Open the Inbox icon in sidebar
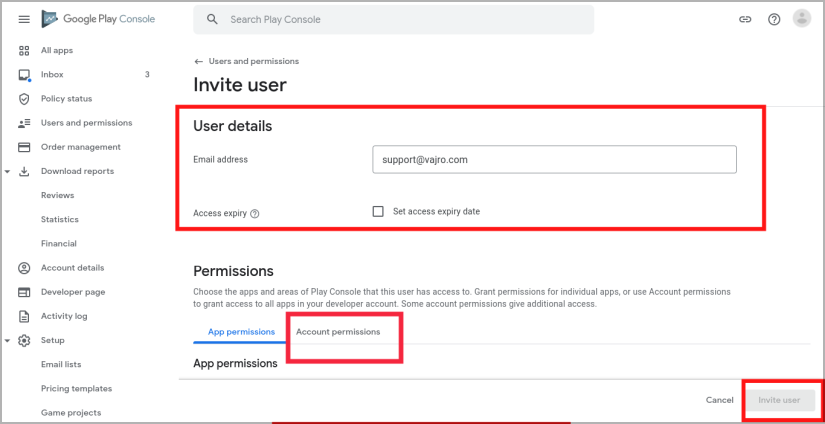 (x=24, y=75)
